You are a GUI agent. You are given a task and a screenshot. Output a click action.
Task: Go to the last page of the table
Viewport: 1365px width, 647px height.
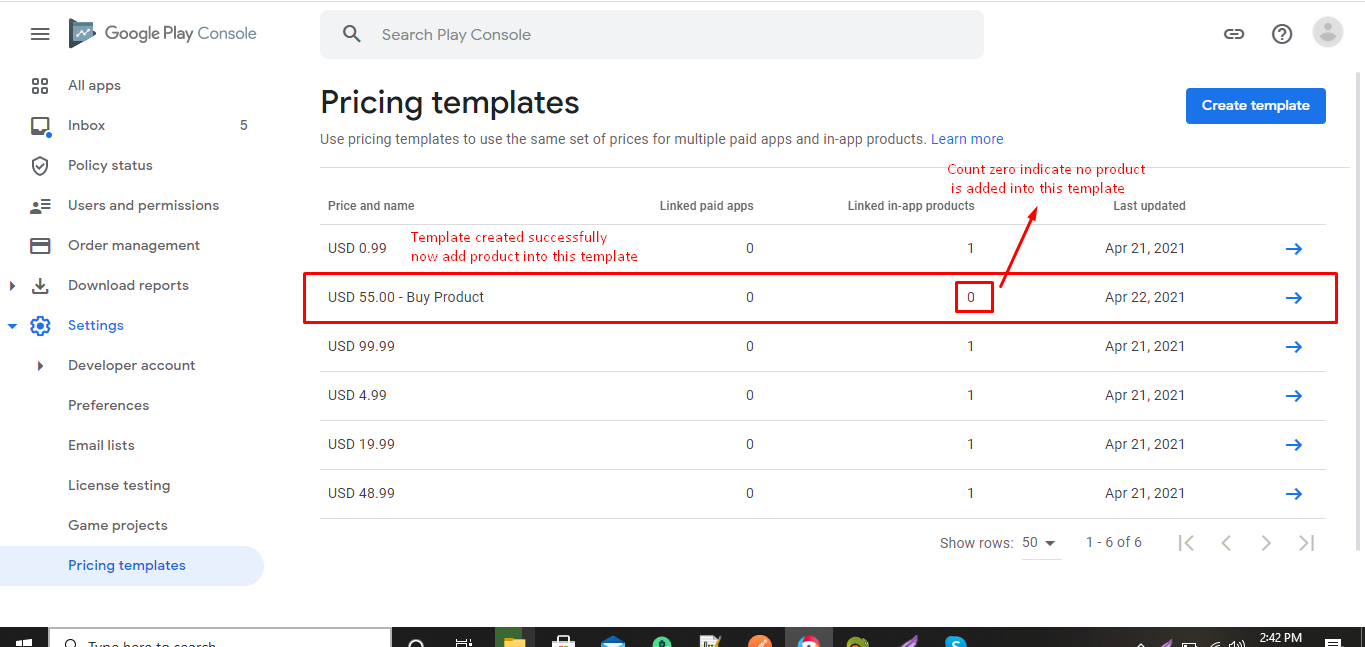click(1306, 543)
